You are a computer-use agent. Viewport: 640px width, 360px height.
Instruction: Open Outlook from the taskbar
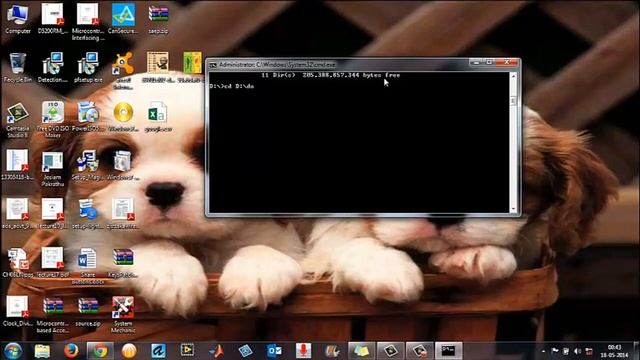click(x=274, y=351)
